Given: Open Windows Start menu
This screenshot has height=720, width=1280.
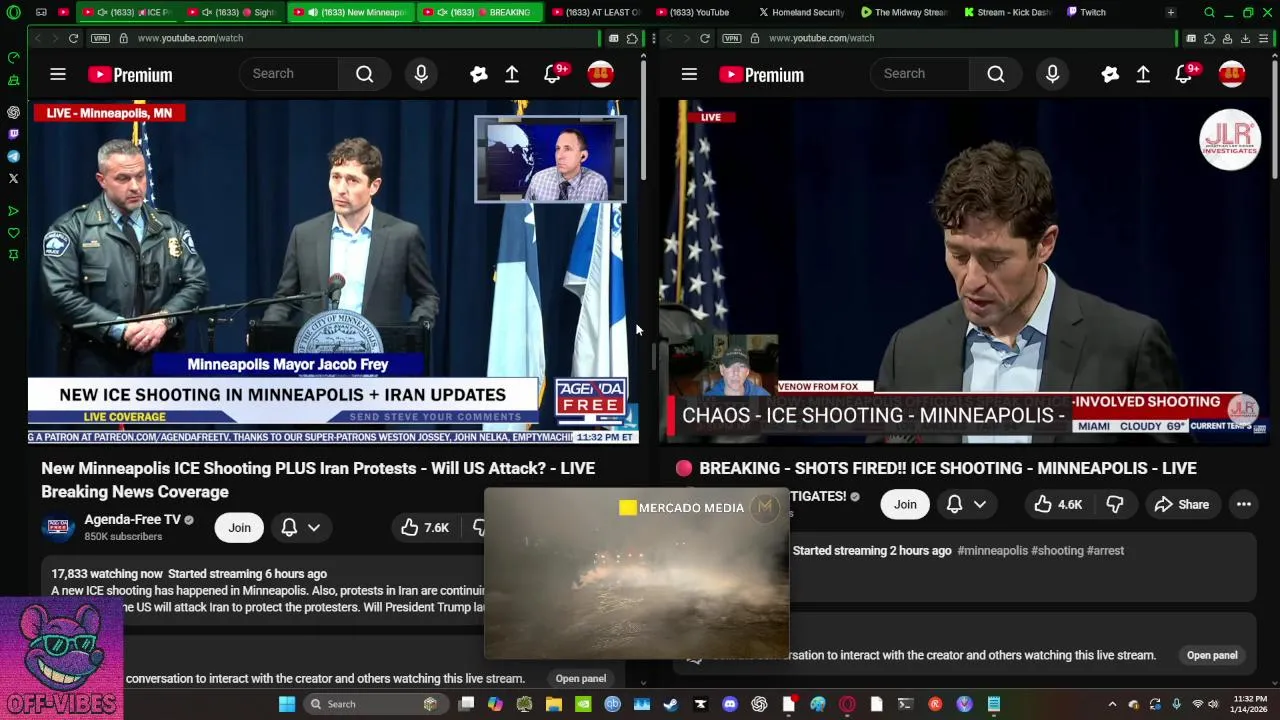Looking at the screenshot, I should pyautogui.click(x=287, y=704).
